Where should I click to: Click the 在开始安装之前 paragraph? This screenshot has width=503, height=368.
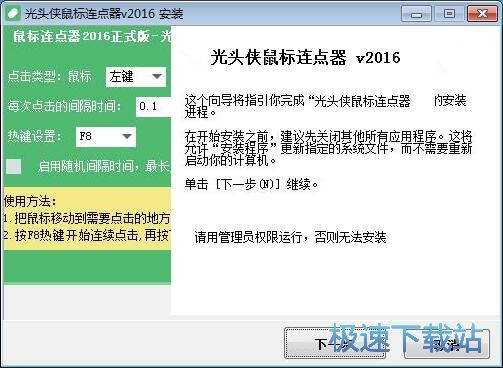328,148
